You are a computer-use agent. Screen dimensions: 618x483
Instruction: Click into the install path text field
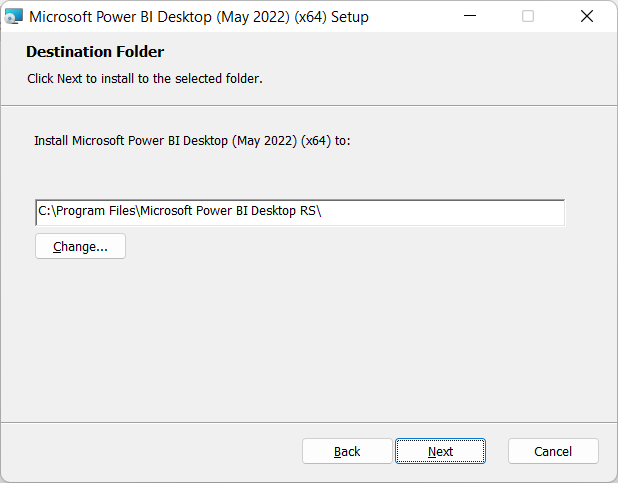click(300, 213)
